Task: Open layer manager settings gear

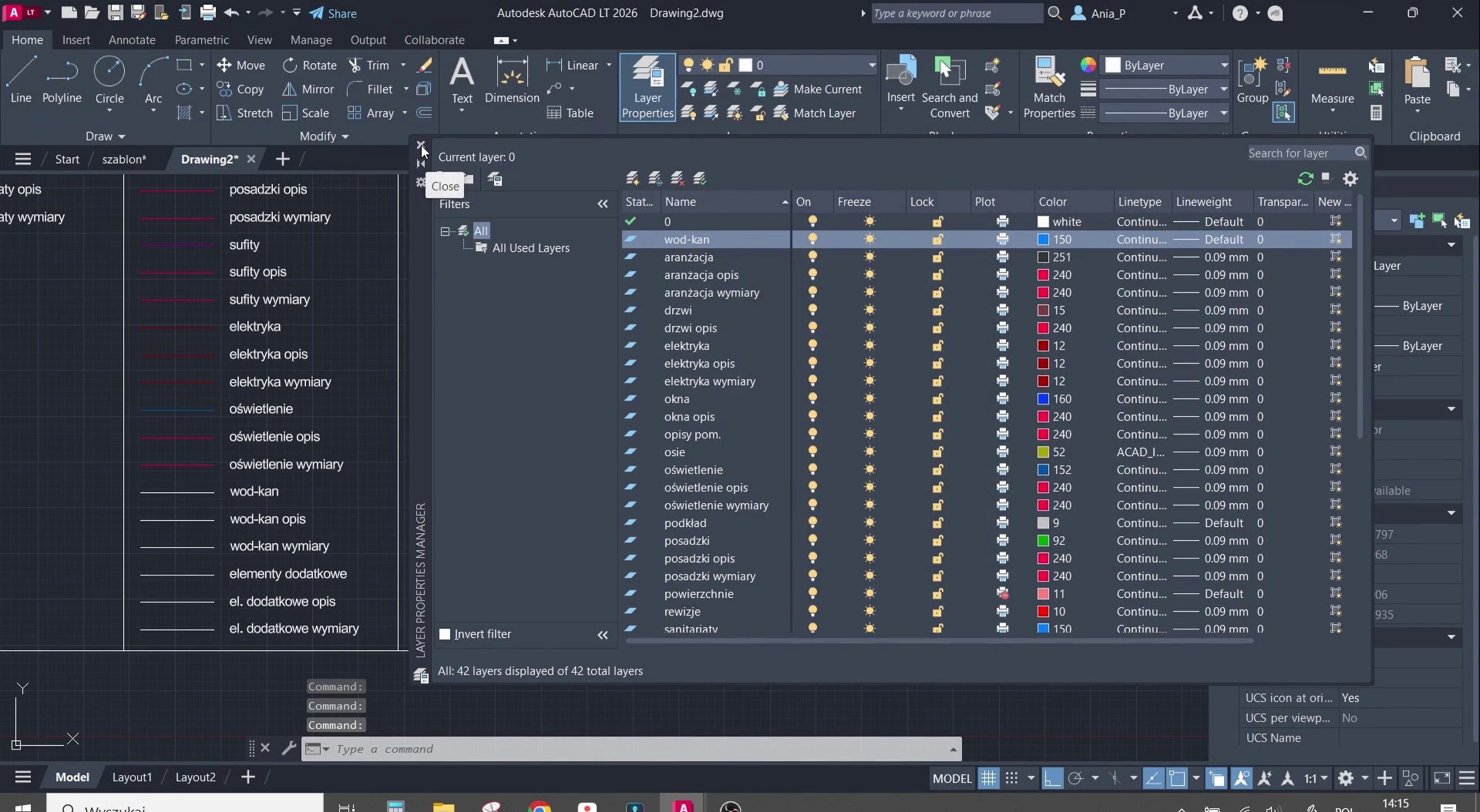Action: 1350,179
